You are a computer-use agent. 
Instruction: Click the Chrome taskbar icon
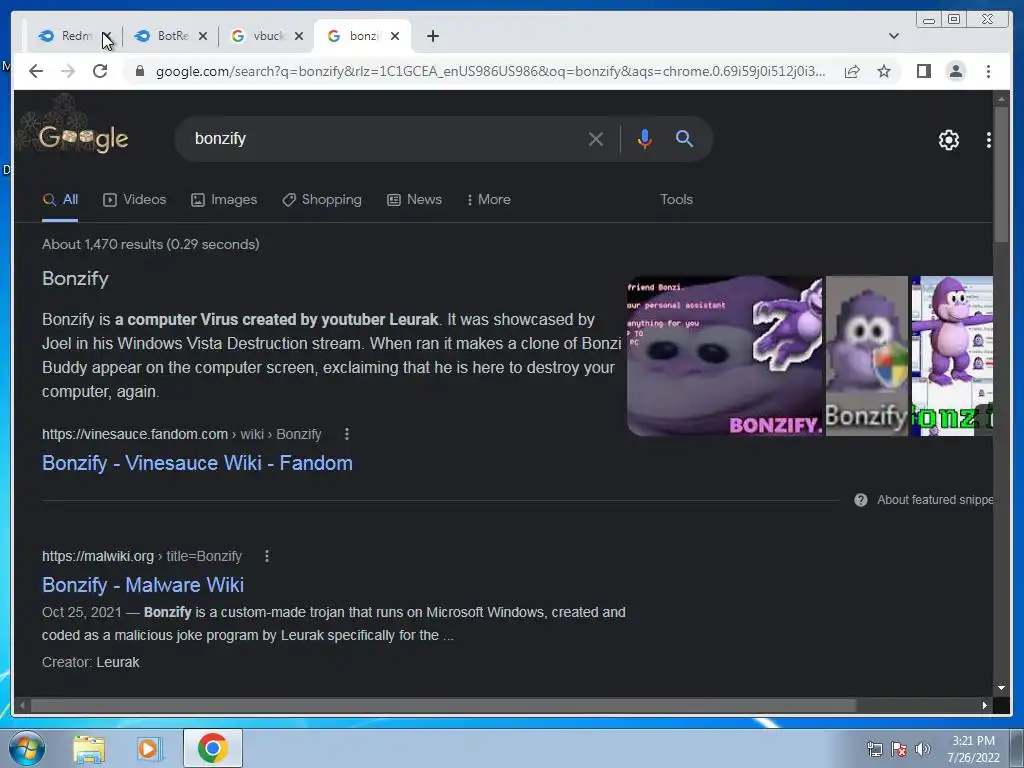213,748
